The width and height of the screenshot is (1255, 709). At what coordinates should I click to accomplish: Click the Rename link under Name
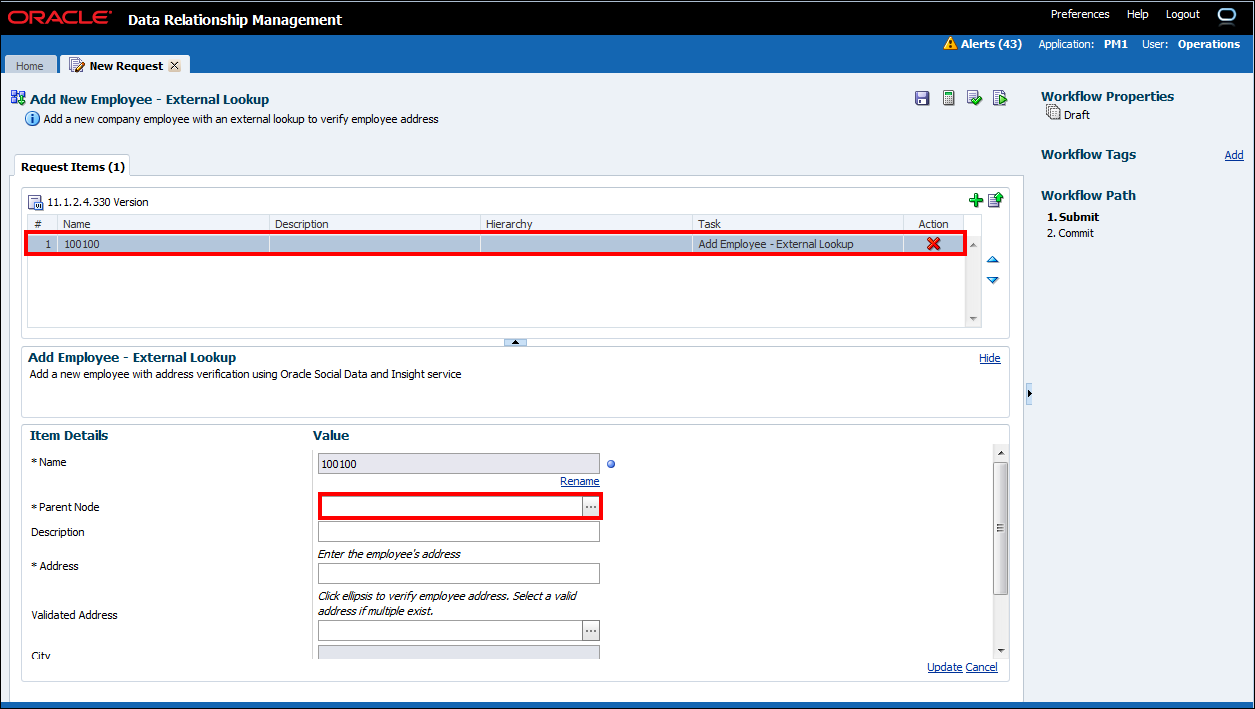(579, 482)
